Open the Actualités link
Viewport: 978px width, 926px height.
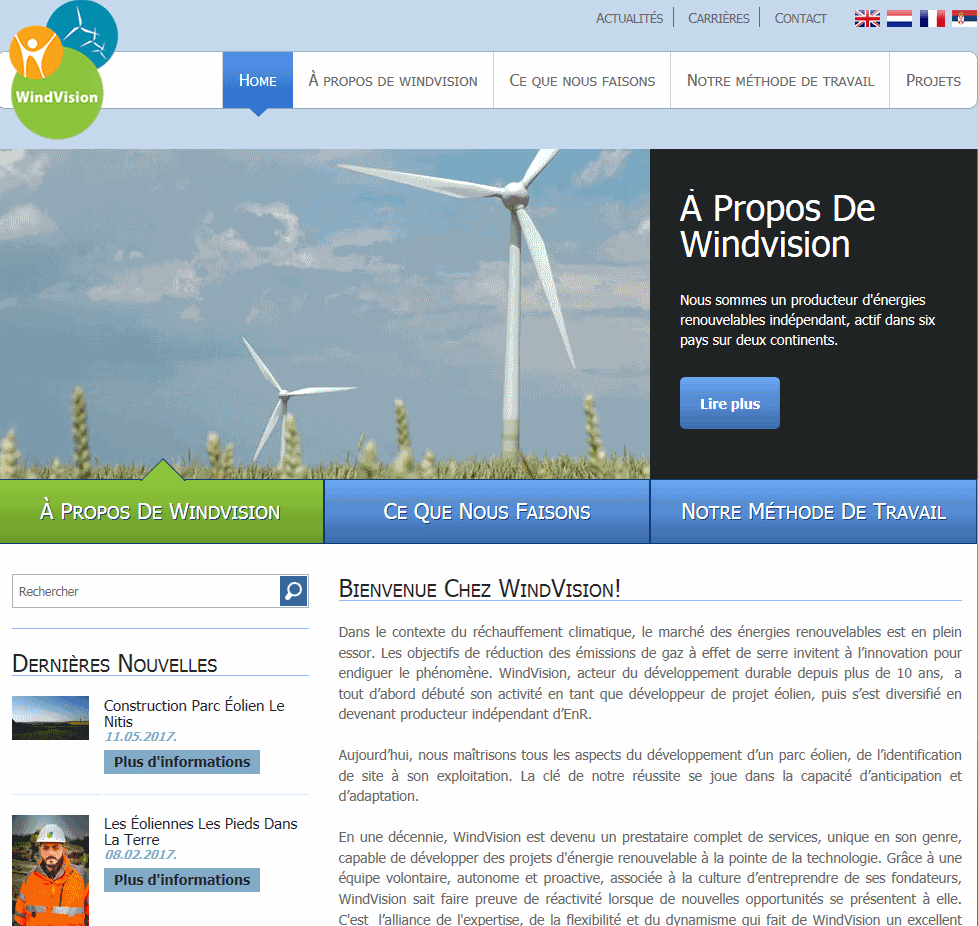629,19
